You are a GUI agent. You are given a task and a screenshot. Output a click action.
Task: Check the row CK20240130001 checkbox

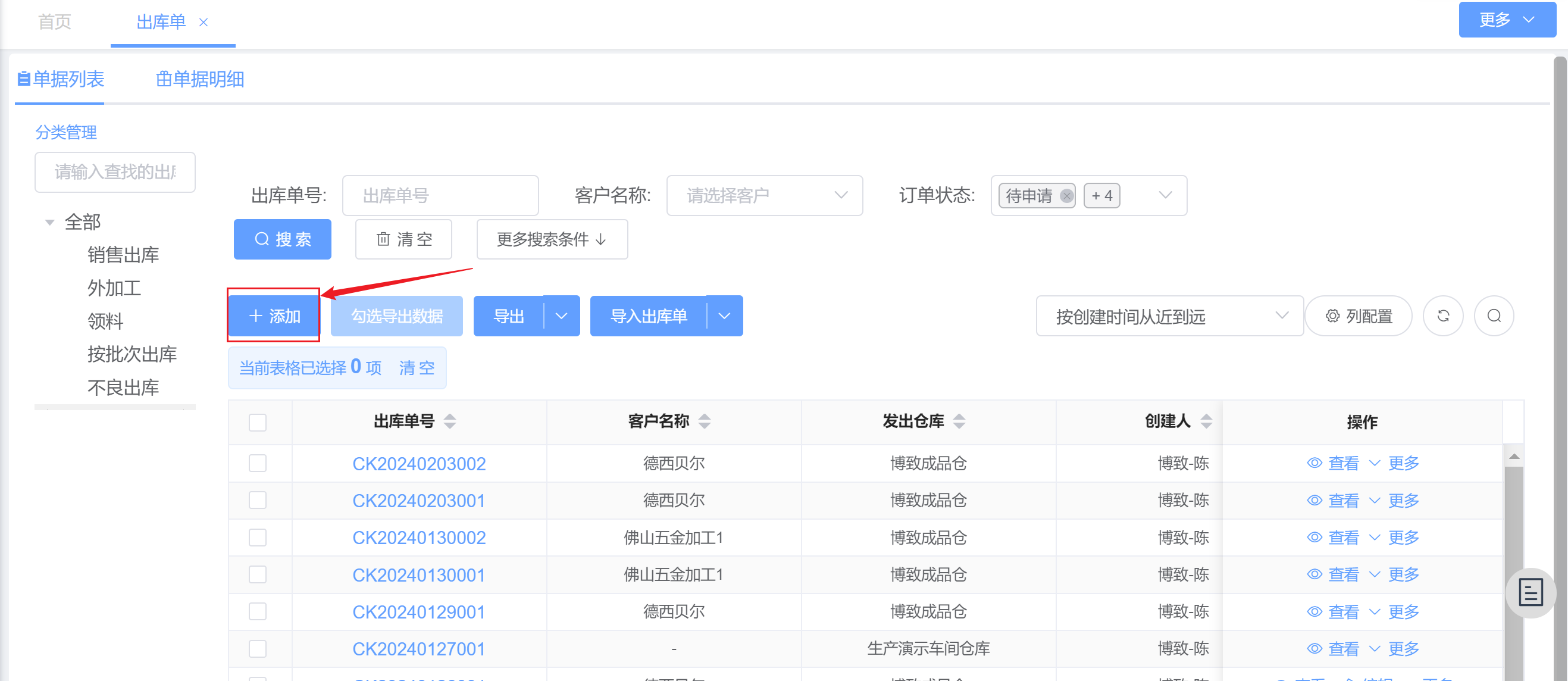point(258,574)
